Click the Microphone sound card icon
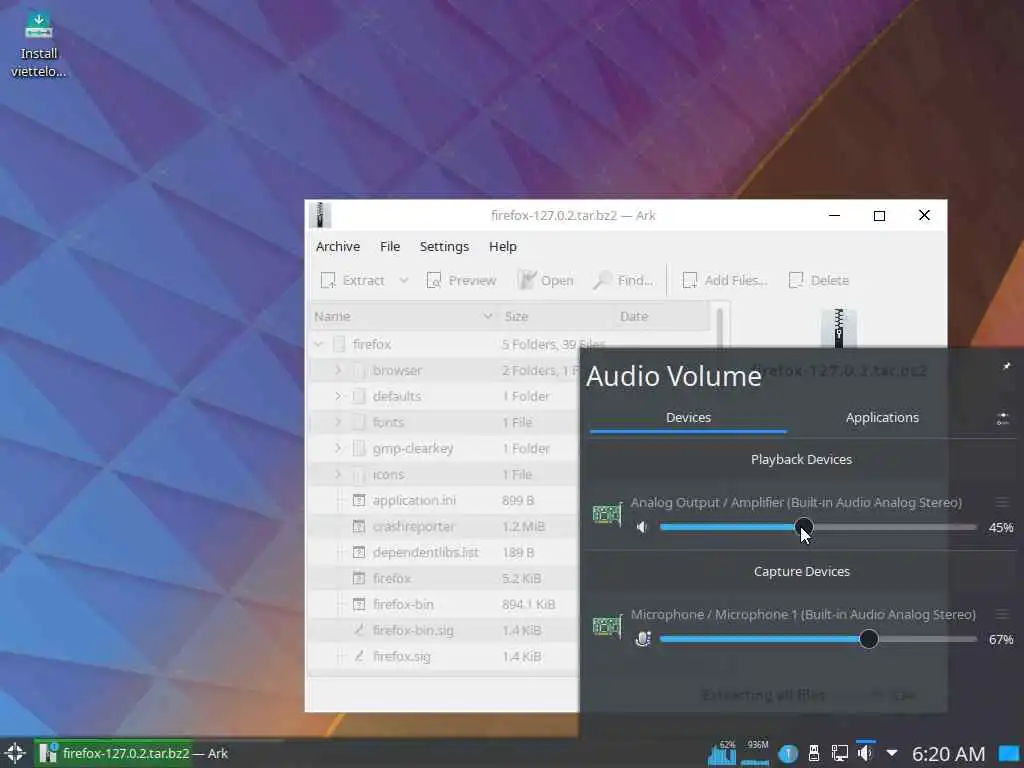Image resolution: width=1024 pixels, height=768 pixels. (607, 627)
